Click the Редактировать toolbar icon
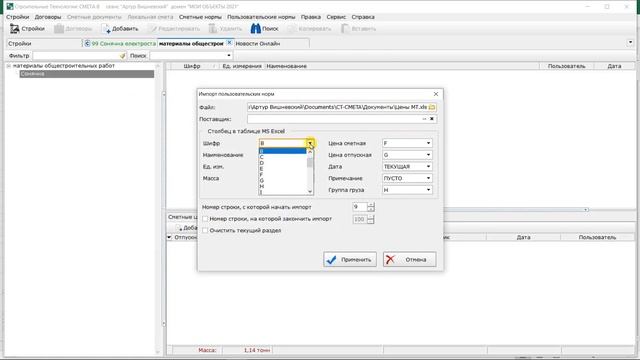Viewport: 640px width, 360px height. pos(152,29)
